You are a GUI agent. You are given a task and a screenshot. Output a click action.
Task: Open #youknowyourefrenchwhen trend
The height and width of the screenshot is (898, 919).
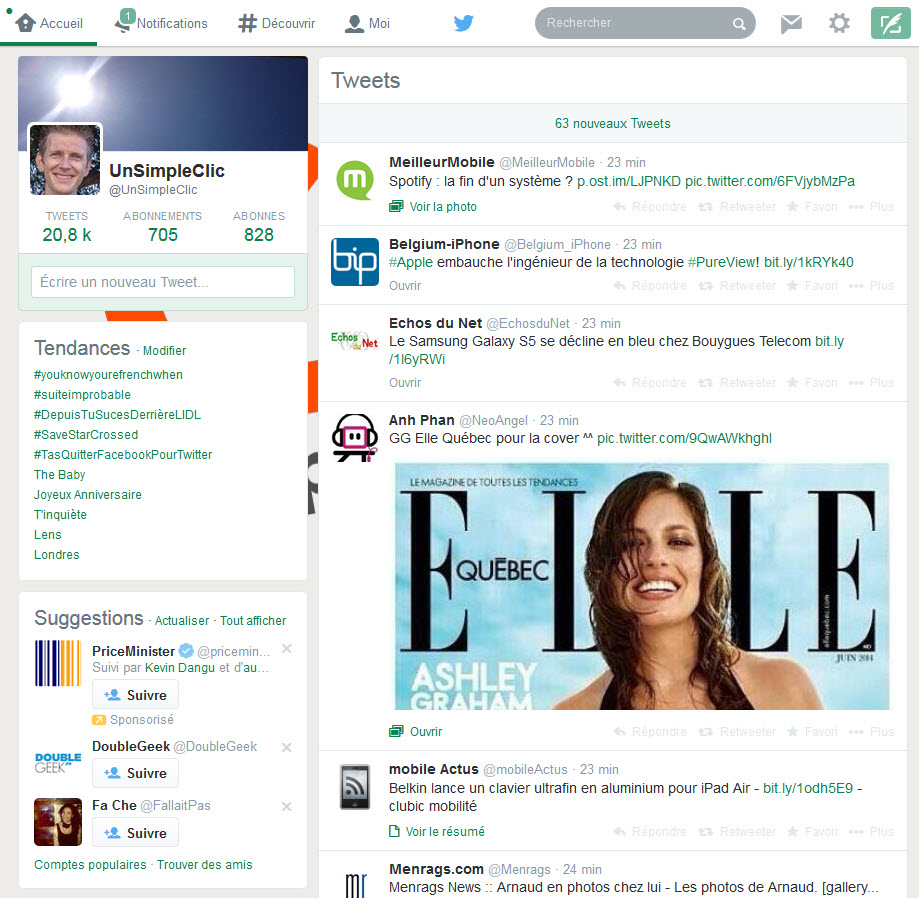108,375
